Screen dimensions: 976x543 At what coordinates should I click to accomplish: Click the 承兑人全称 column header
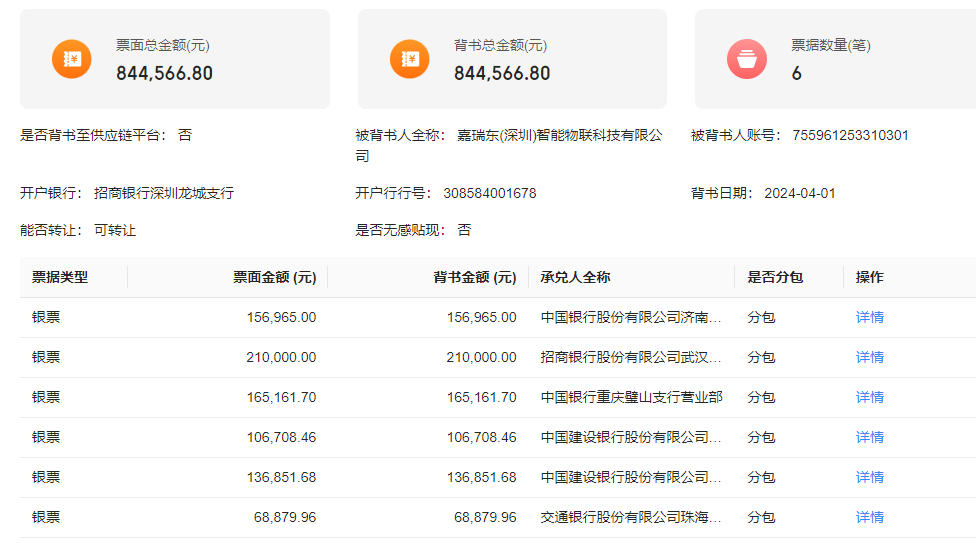(575, 277)
